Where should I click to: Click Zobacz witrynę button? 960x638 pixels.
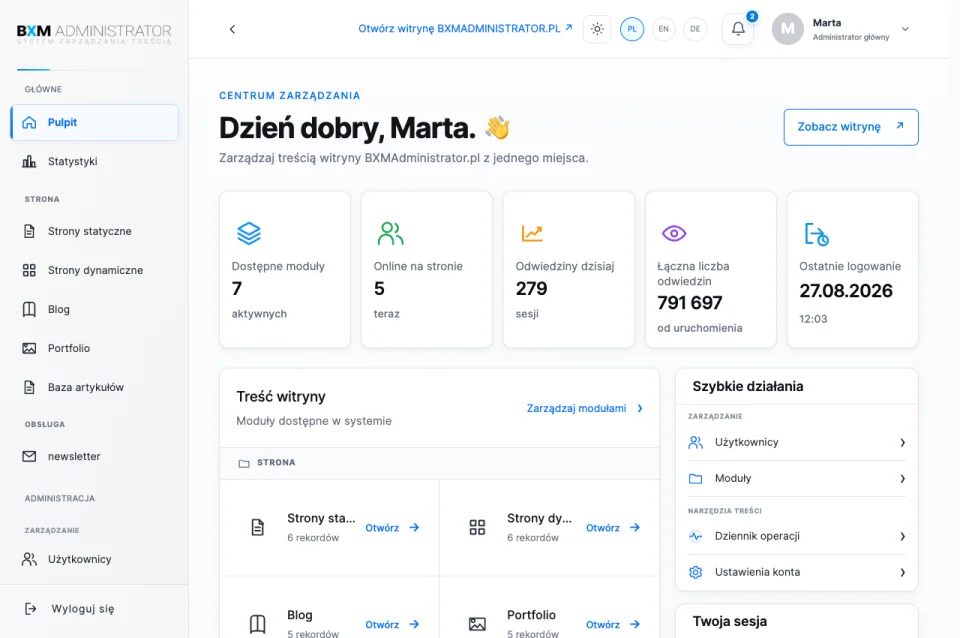click(850, 127)
